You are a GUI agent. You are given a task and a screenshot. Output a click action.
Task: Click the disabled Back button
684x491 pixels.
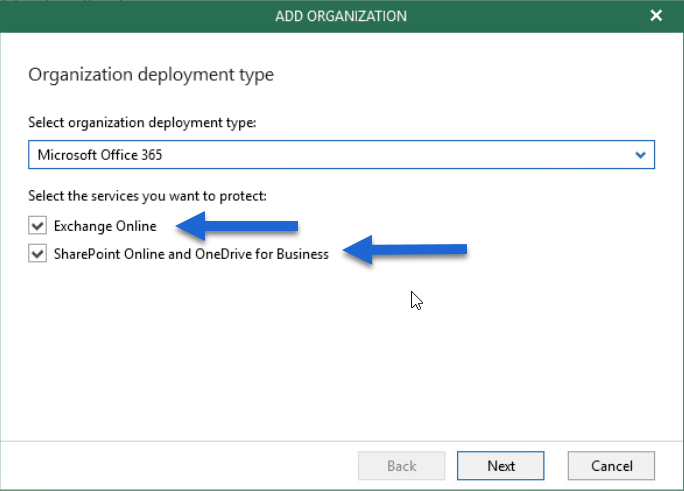click(x=401, y=466)
